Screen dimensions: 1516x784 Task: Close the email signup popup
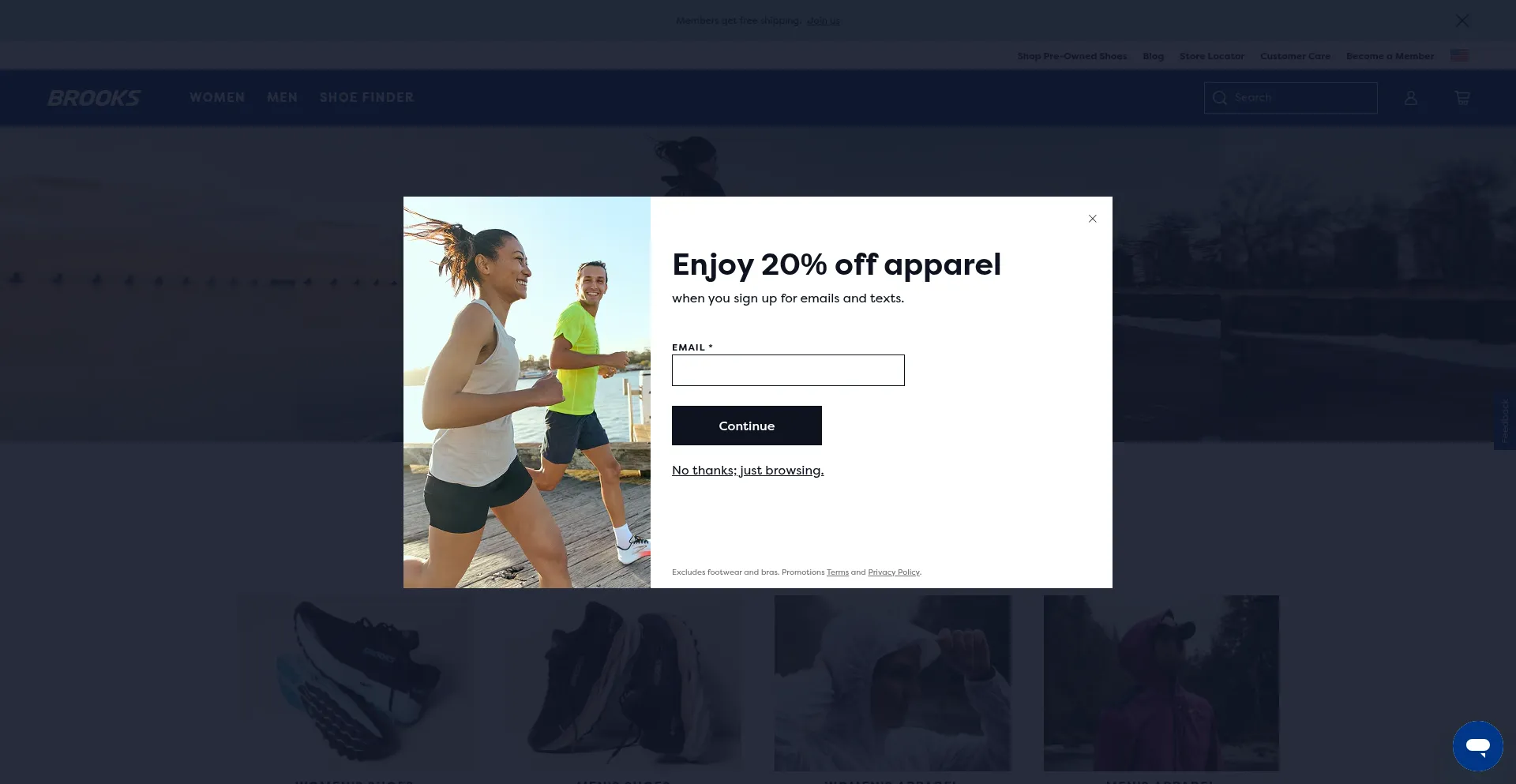coord(1092,219)
